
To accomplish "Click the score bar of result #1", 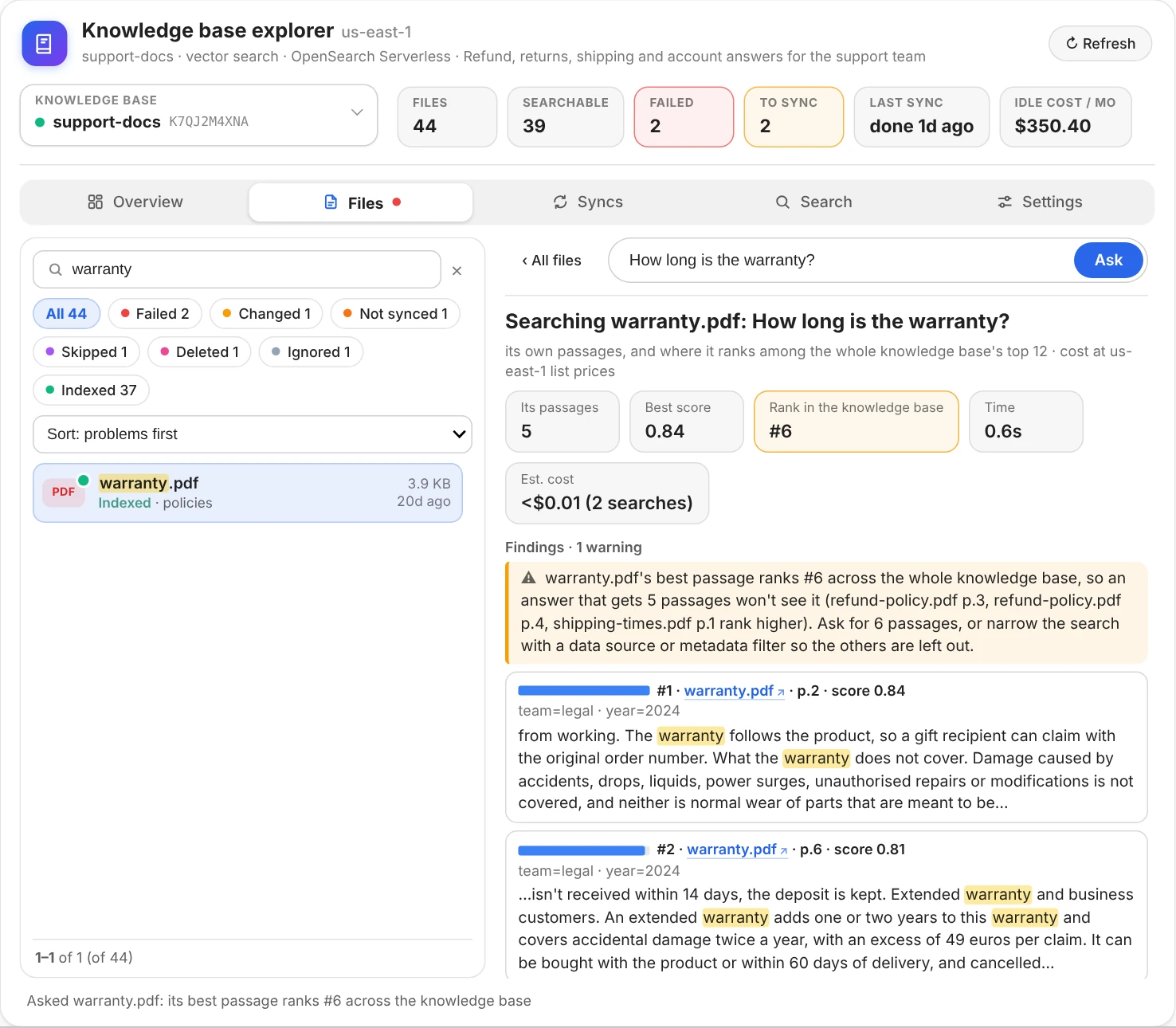I will click(584, 691).
